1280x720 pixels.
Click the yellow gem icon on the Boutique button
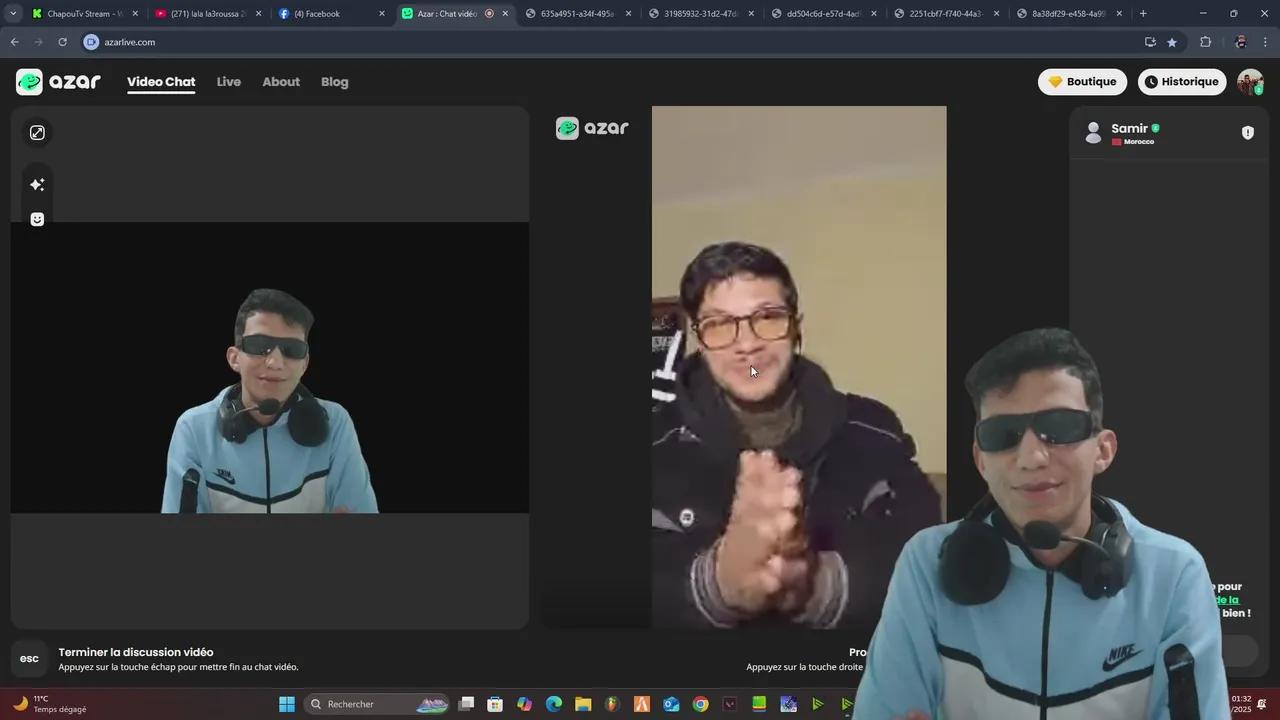[x=1055, y=81]
